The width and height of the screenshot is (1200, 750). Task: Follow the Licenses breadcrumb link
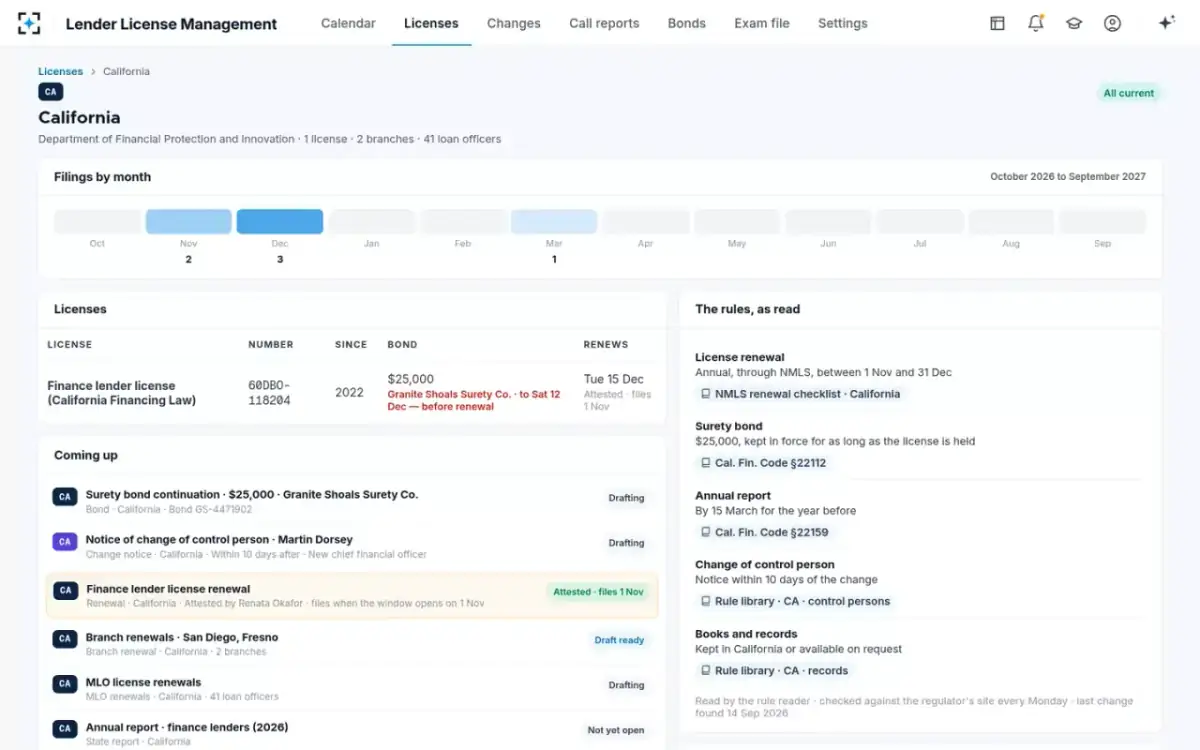coord(60,71)
